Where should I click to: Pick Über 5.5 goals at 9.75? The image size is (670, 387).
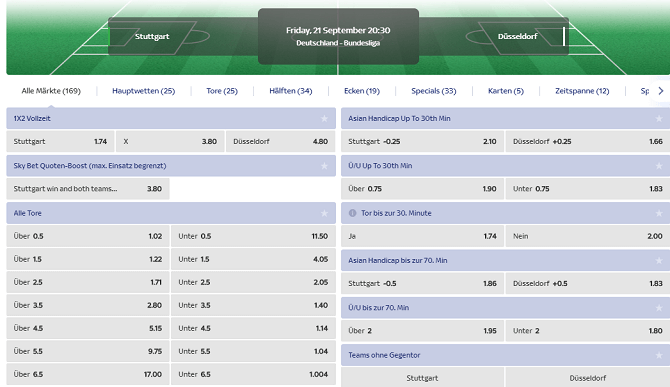88,352
